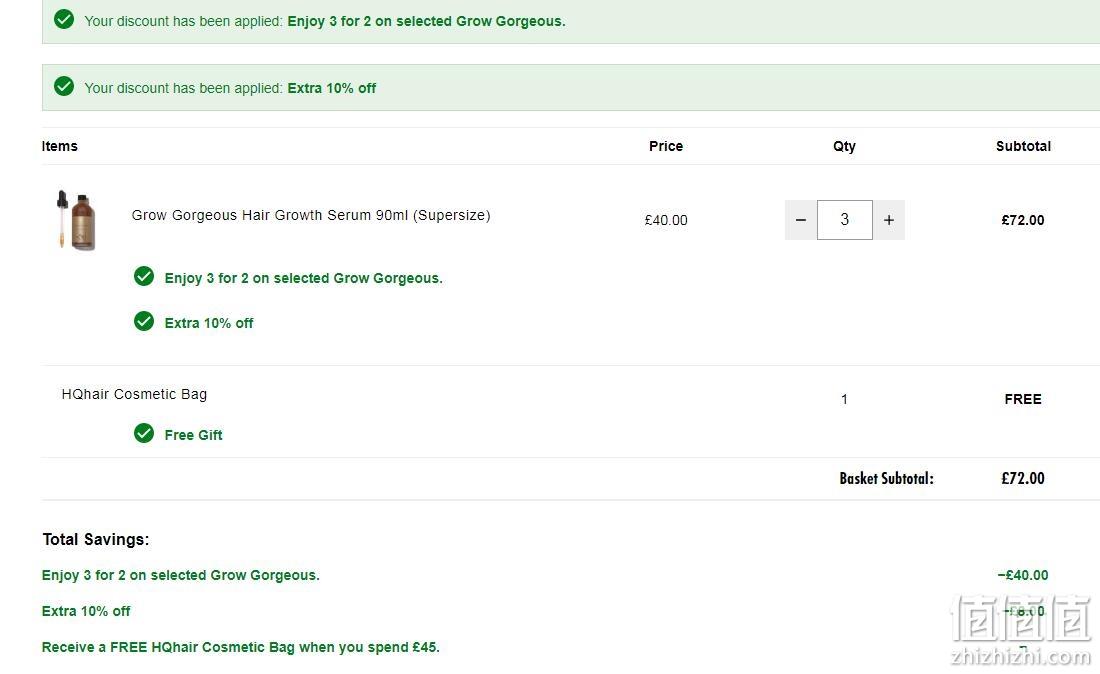Image resolution: width=1100 pixels, height=674 pixels.
Task: Click the Extra 10% off discount banner text
Action: [x=230, y=88]
